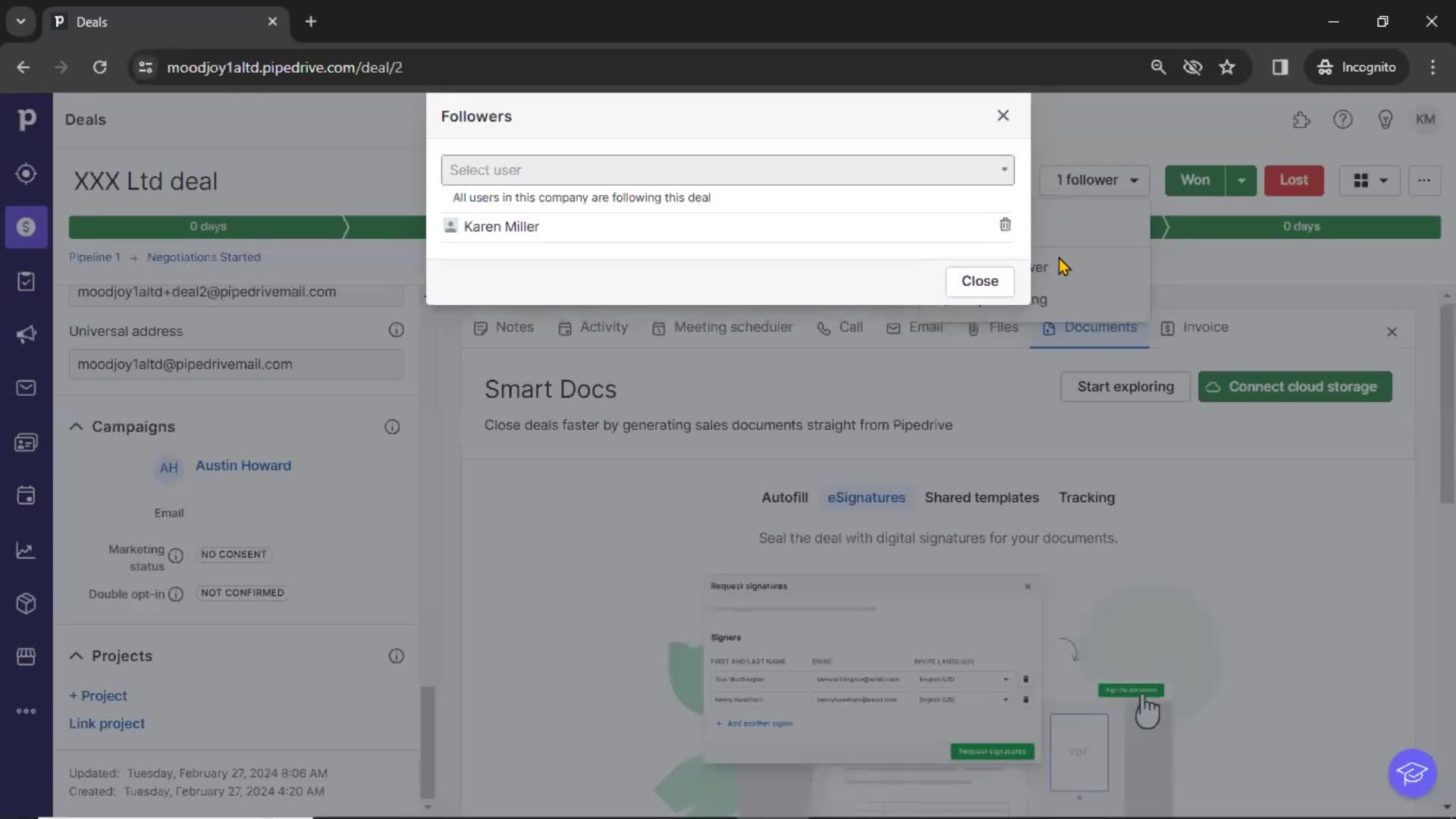Click the eSignatures link in Smart Docs
Viewport: 1456px width, 819px height.
pyautogui.click(x=866, y=497)
